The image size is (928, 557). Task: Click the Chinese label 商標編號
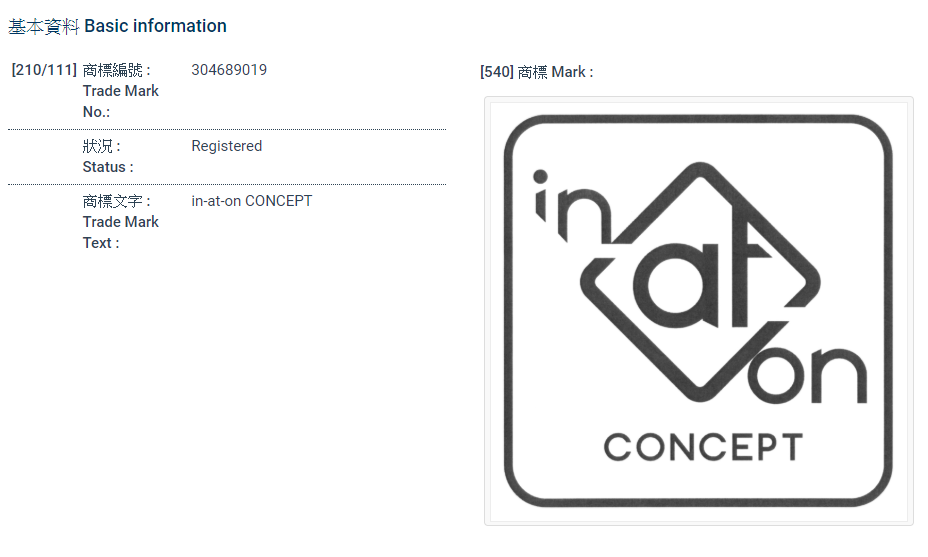[x=117, y=70]
